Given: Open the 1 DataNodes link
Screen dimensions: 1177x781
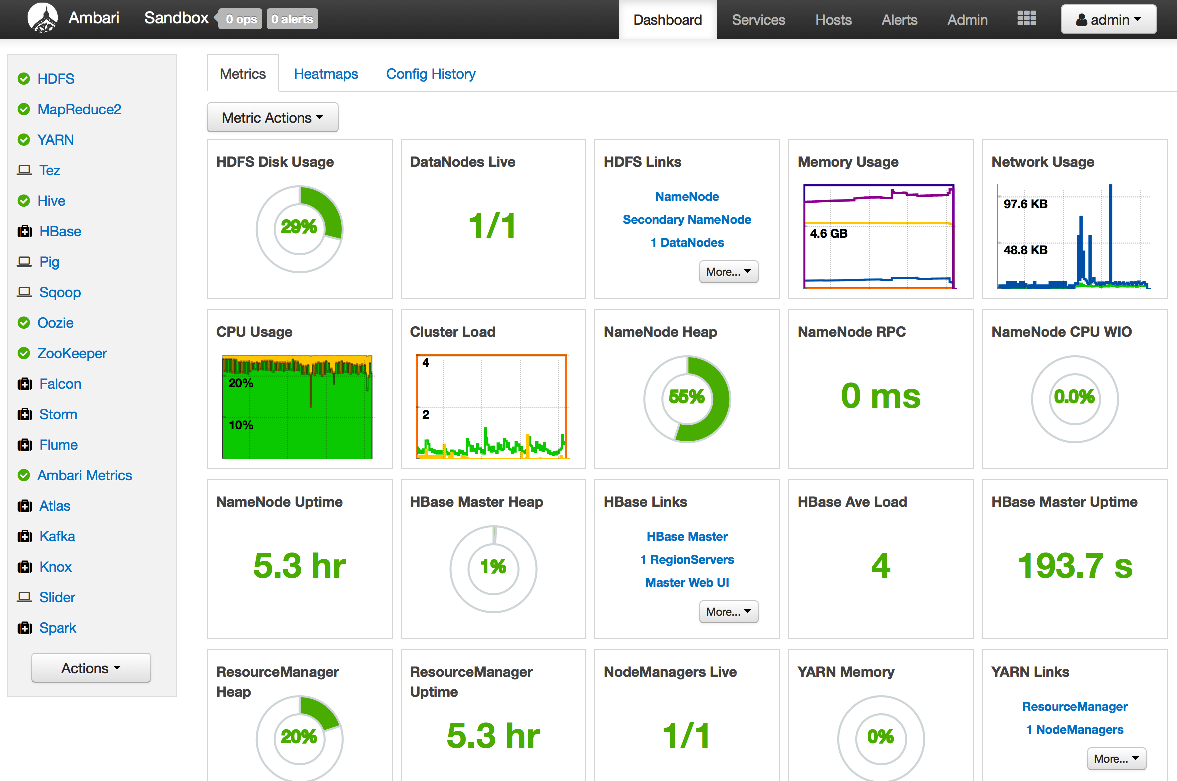Looking at the screenshot, I should (x=687, y=243).
